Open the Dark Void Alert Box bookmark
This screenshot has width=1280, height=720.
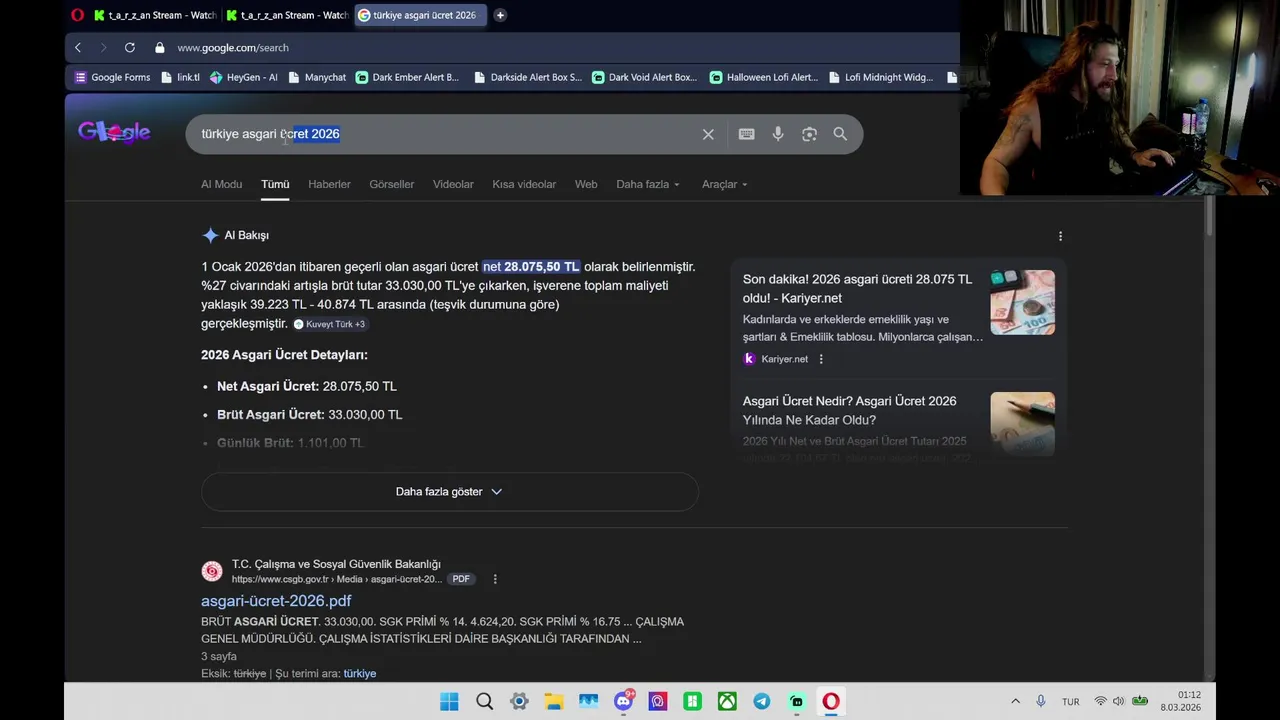point(644,77)
